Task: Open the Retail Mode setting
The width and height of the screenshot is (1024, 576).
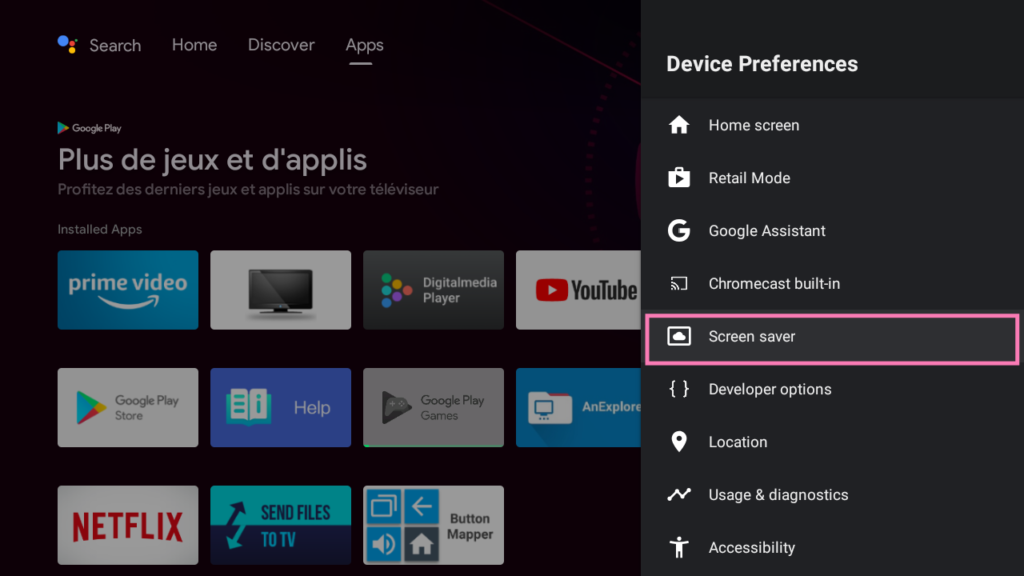Action: tap(832, 178)
